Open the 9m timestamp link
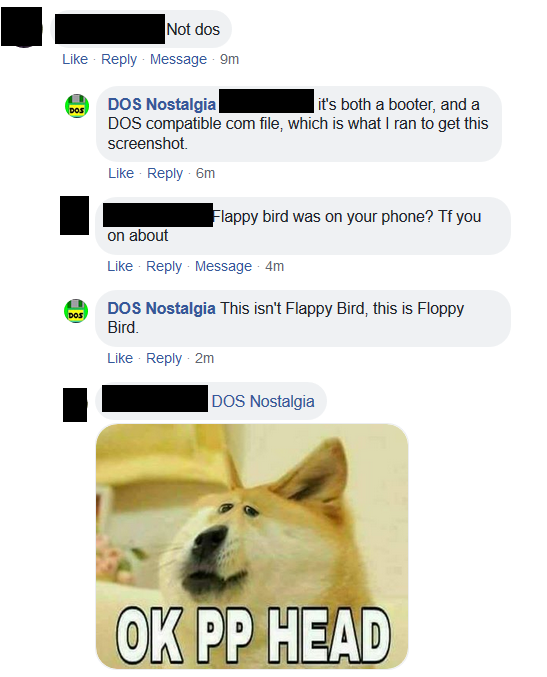Viewport: 547px width, 677px height. [229, 59]
